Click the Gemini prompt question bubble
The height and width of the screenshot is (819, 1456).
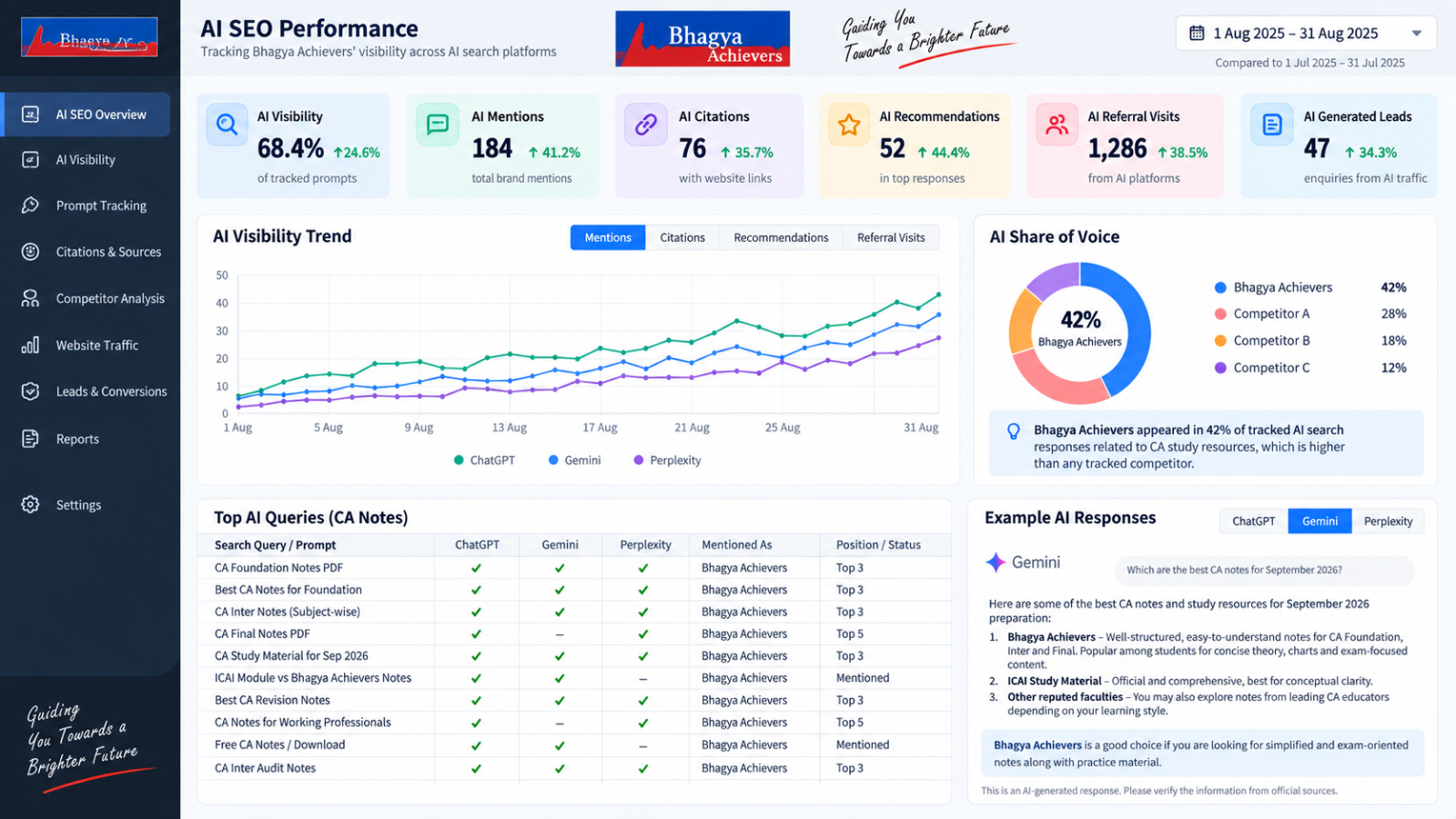[1264, 571]
